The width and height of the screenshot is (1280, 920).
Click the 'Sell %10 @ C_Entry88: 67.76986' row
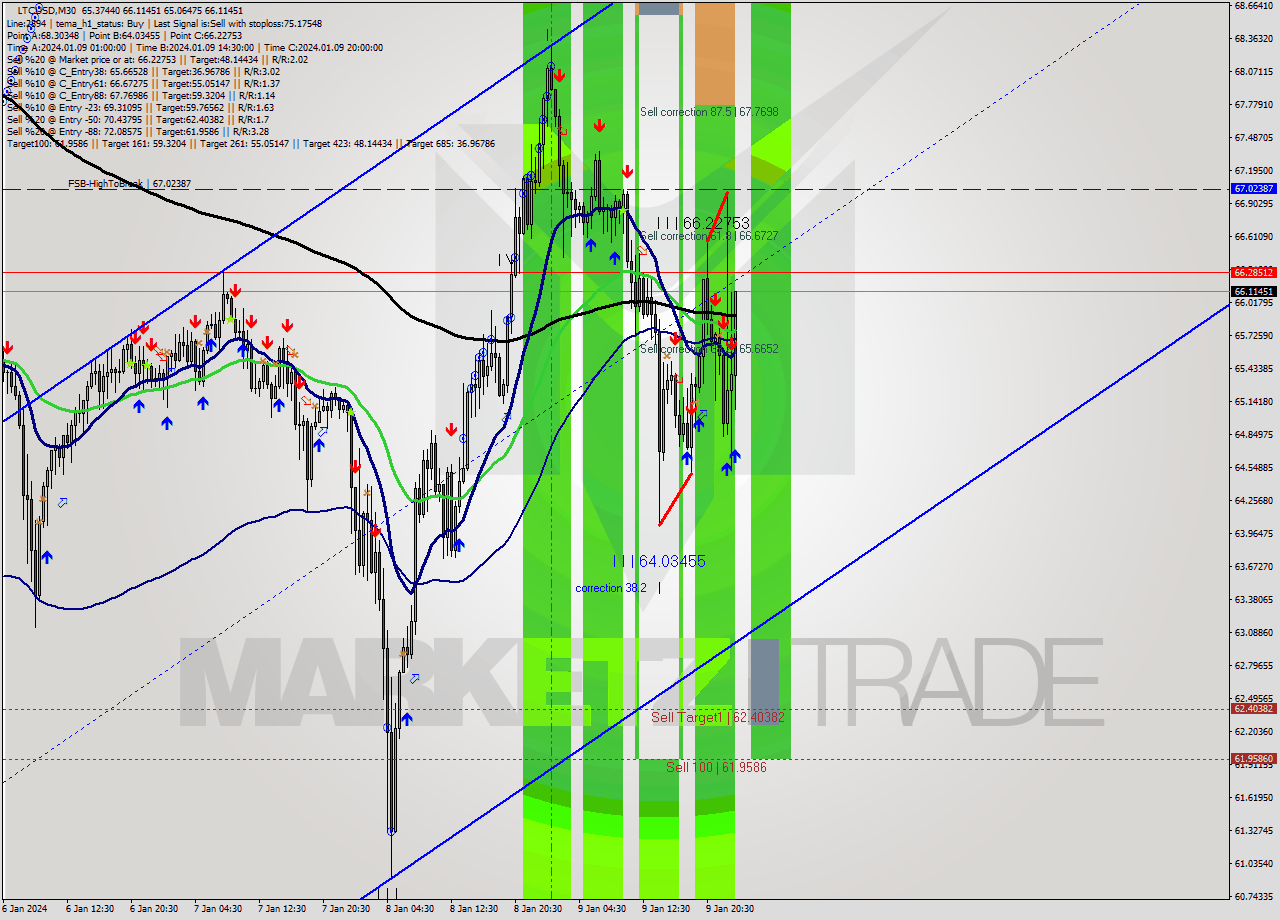141,95
